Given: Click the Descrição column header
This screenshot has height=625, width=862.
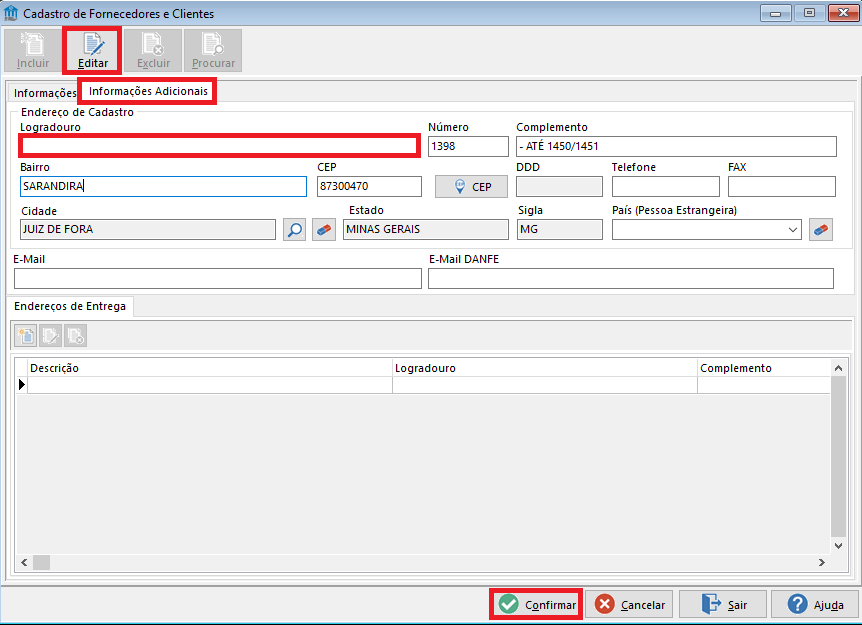Looking at the screenshot, I should tap(210, 368).
